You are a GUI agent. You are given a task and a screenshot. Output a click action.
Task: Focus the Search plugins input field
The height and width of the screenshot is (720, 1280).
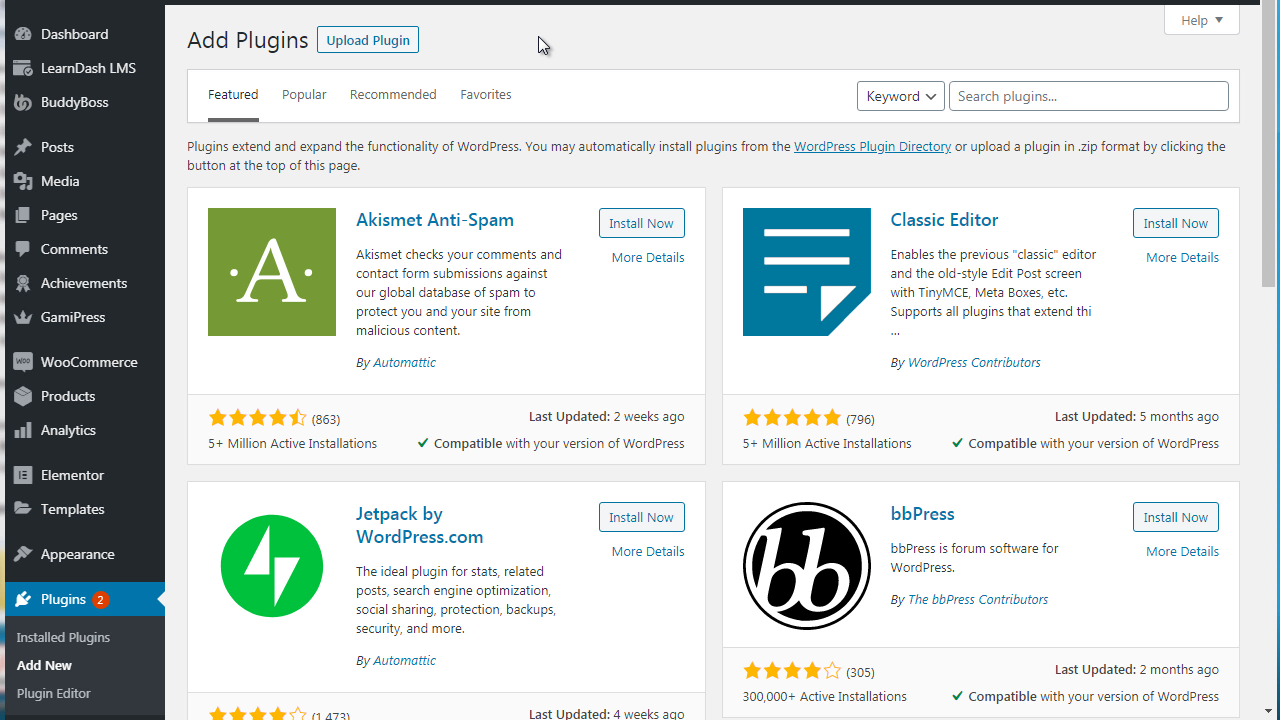pos(1088,96)
